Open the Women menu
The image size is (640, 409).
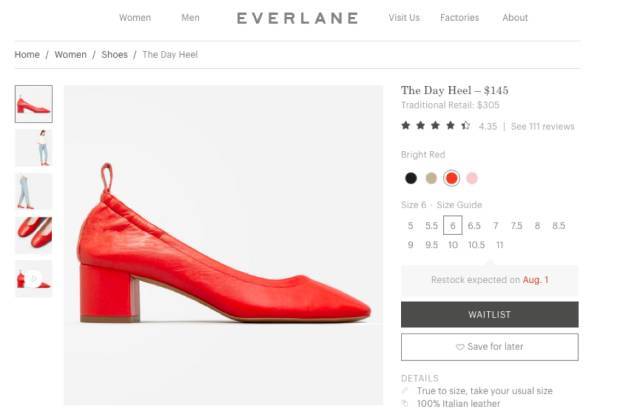tap(135, 18)
